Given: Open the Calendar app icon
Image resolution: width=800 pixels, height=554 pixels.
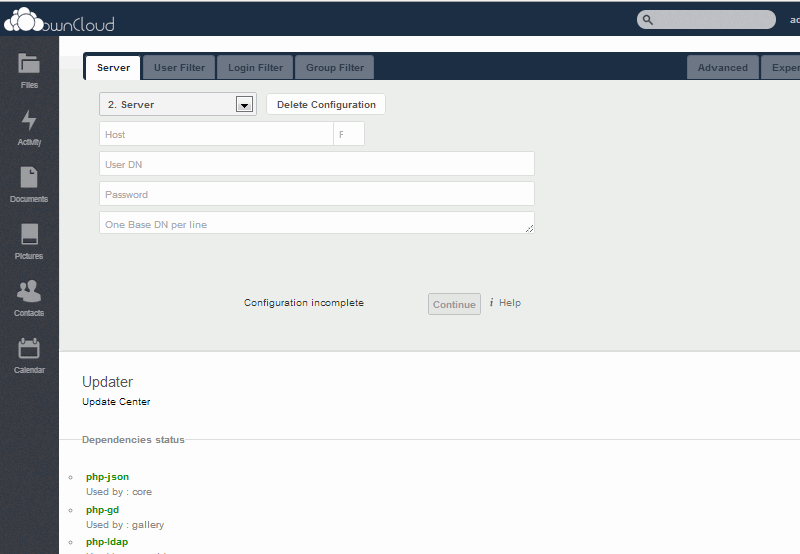Looking at the screenshot, I should coord(29,350).
